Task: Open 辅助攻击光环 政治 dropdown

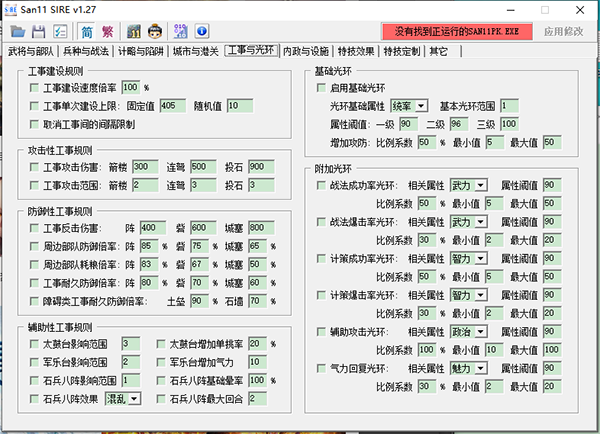Action: coord(468,332)
